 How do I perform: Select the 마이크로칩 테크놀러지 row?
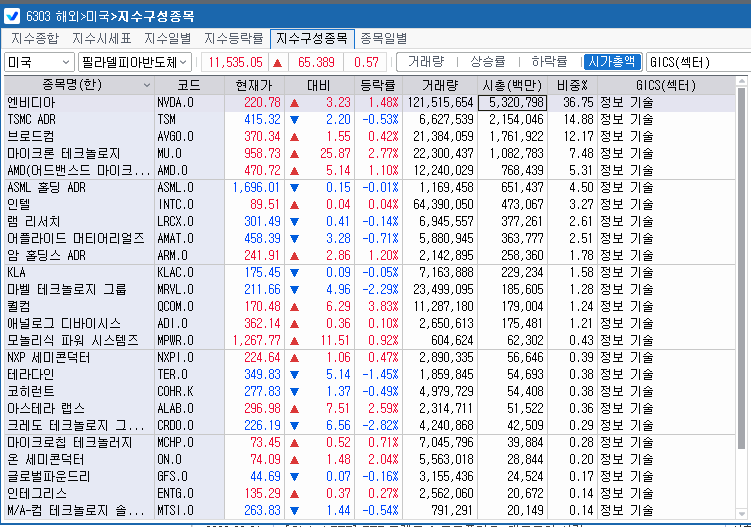click(x=370, y=443)
